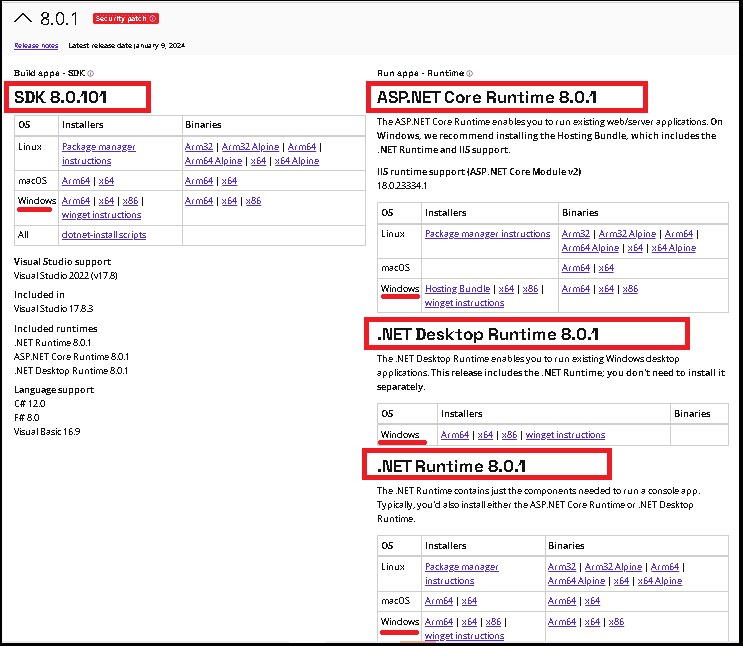This screenshot has height=646, width=743.
Task: Click the info icon beside Security patch
Action: (153, 18)
